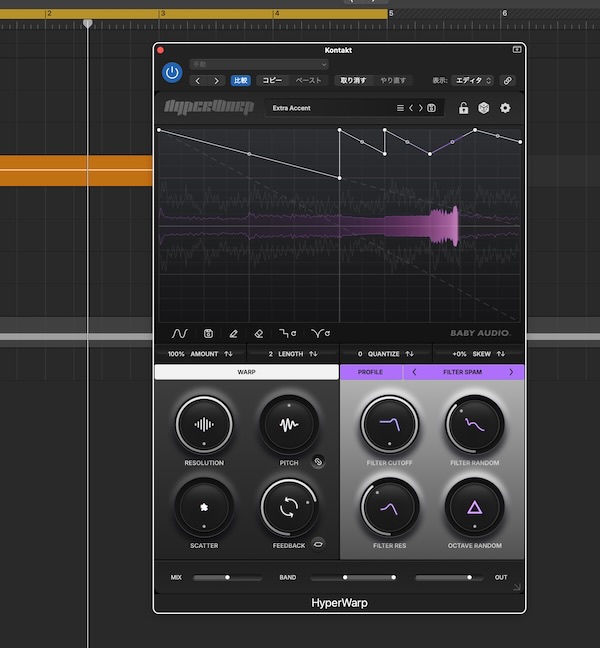Click the やり直す redo button

tap(393, 81)
